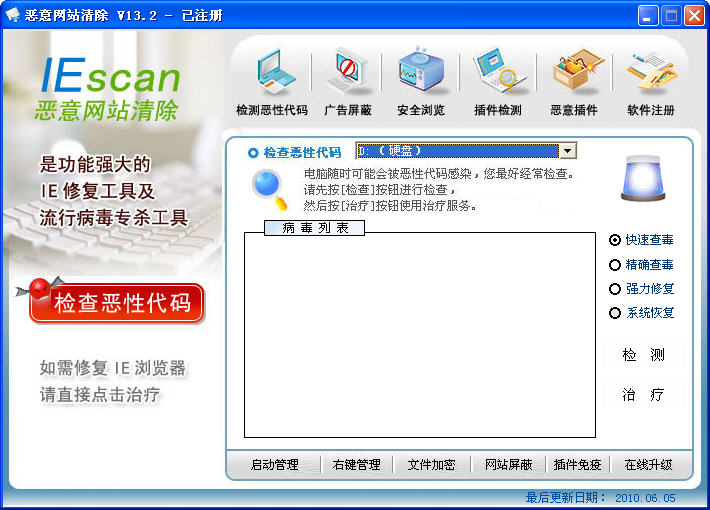Click the red 检查恶性代码 banner button
The width and height of the screenshot is (710, 510).
pyautogui.click(x=118, y=303)
